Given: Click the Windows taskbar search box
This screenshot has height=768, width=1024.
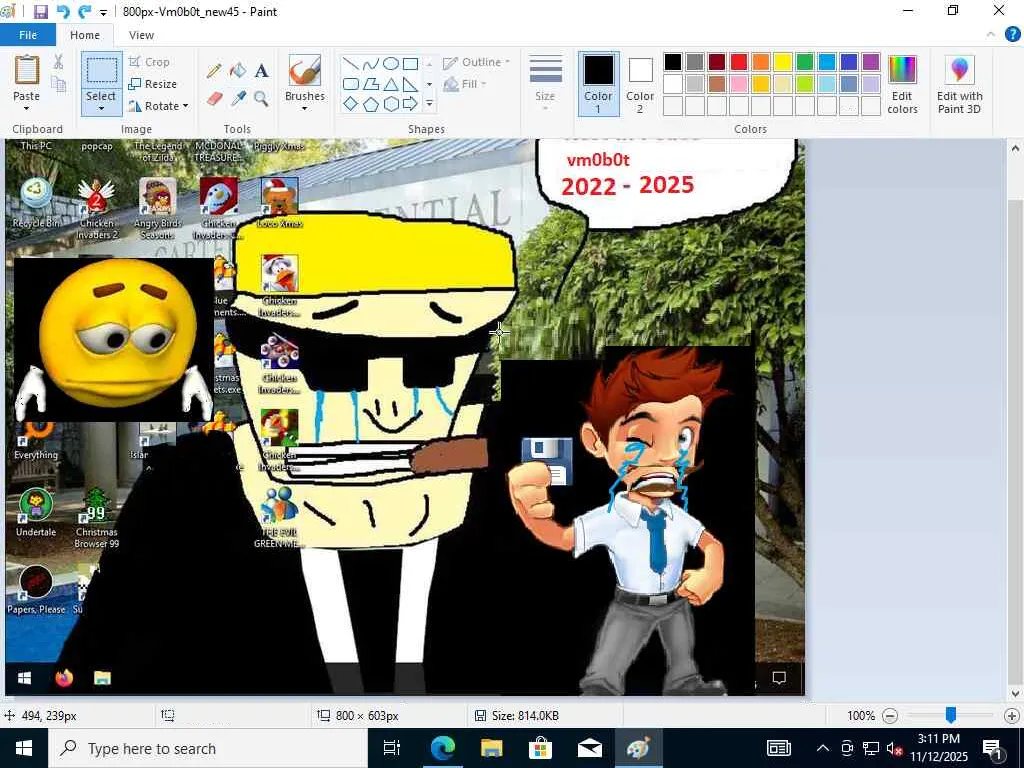Looking at the screenshot, I should pos(208,748).
